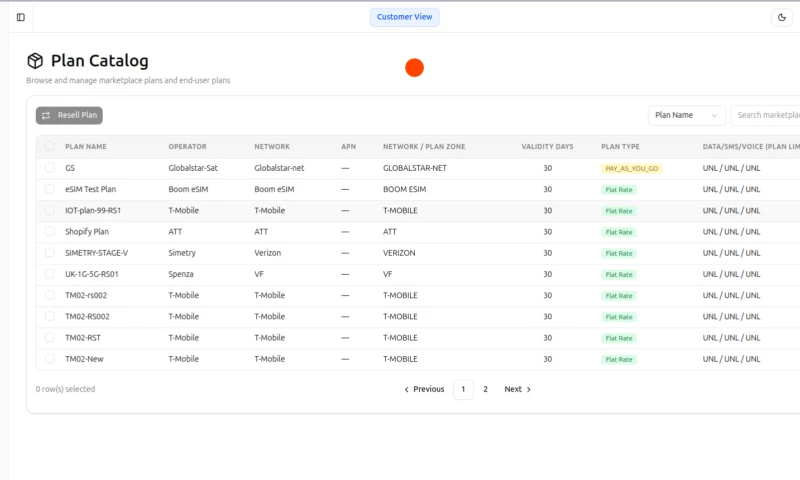The image size is (800, 480).
Task: Tick the Shopify Plan row checkbox
Action: (x=50, y=231)
